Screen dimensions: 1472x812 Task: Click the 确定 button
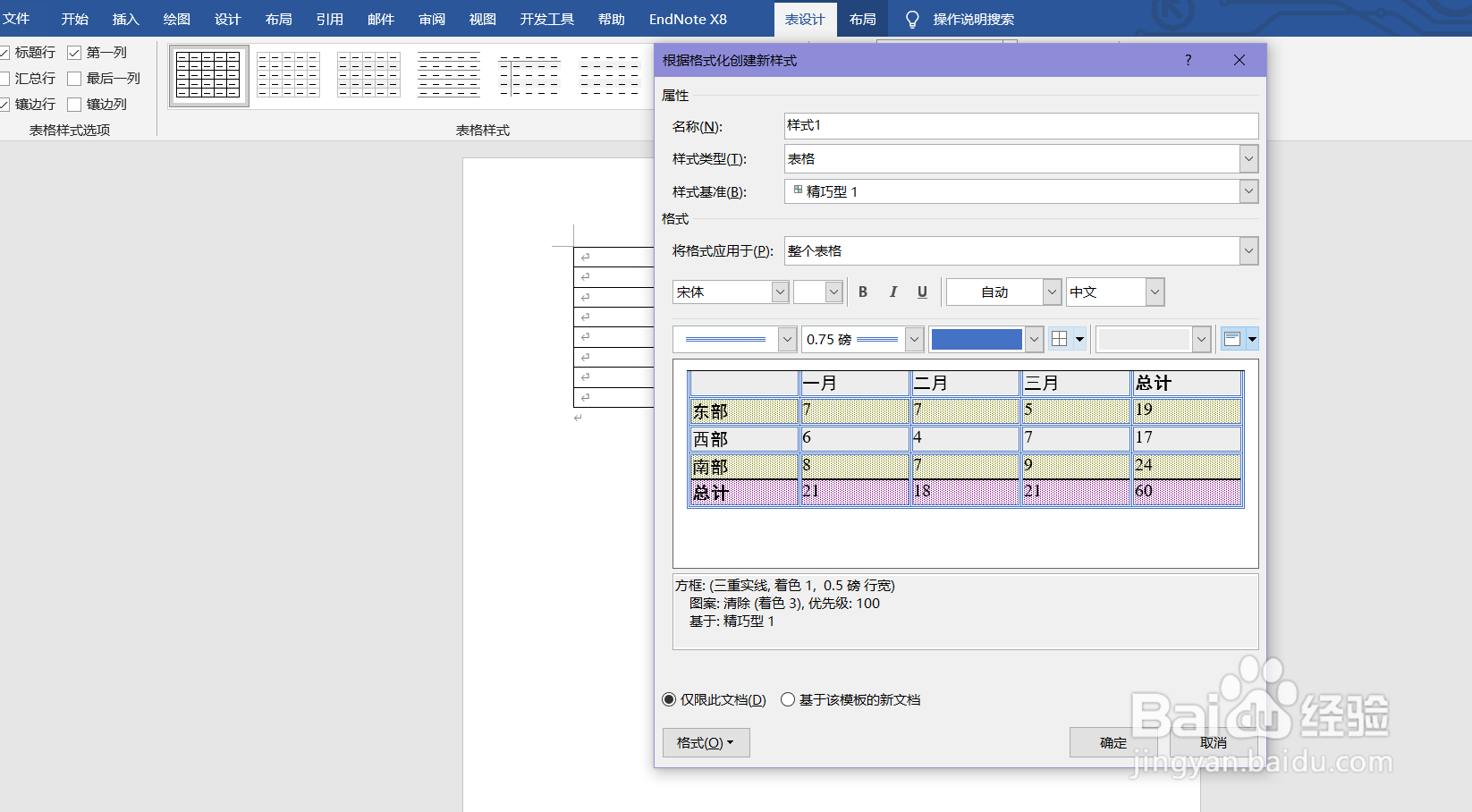click(1112, 742)
